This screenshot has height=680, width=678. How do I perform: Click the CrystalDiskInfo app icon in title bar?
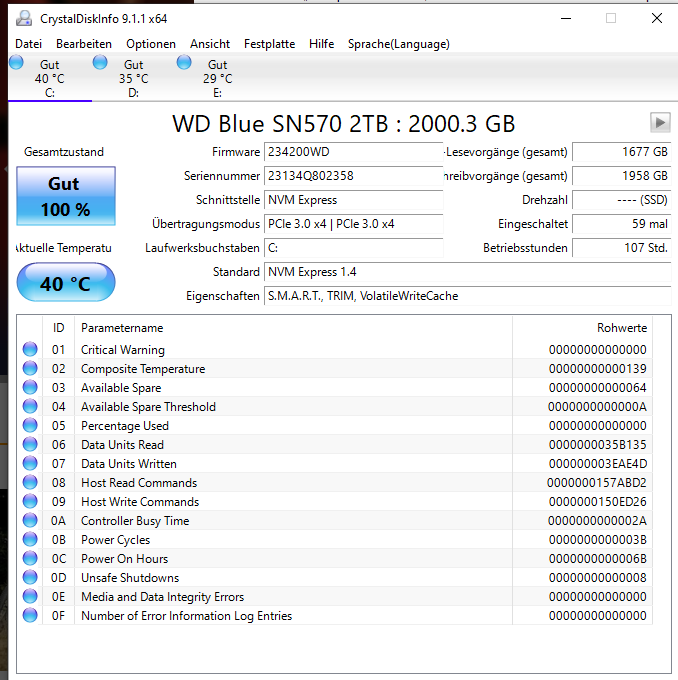click(24, 18)
